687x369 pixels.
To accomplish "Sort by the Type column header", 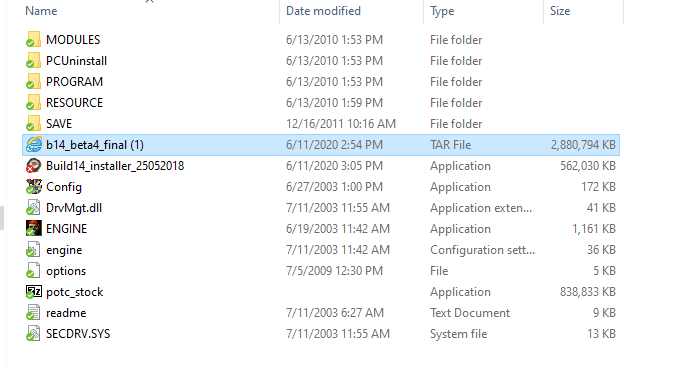I will click(x=442, y=11).
